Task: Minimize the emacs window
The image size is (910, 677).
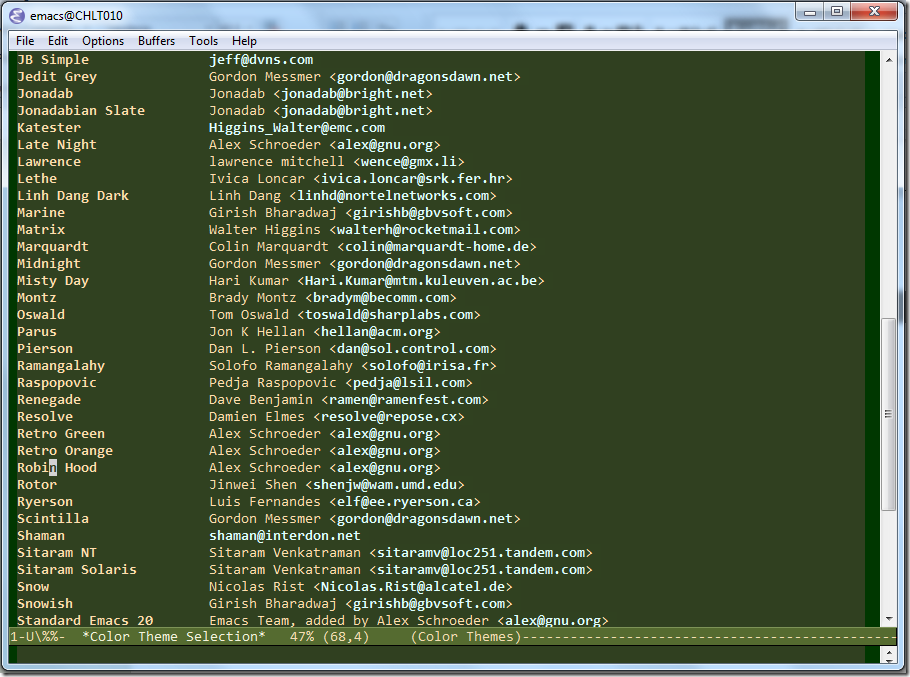Action: [x=810, y=12]
